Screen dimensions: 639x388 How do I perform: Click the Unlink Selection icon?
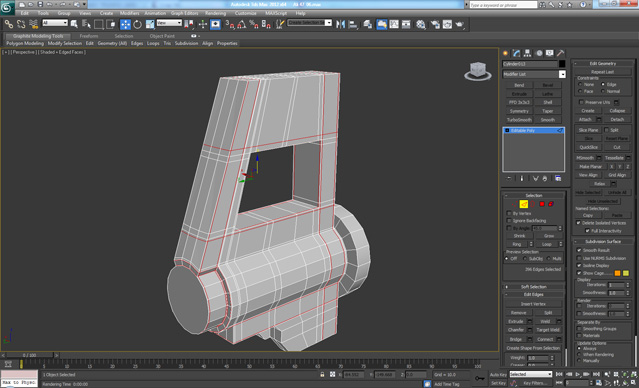21,24
